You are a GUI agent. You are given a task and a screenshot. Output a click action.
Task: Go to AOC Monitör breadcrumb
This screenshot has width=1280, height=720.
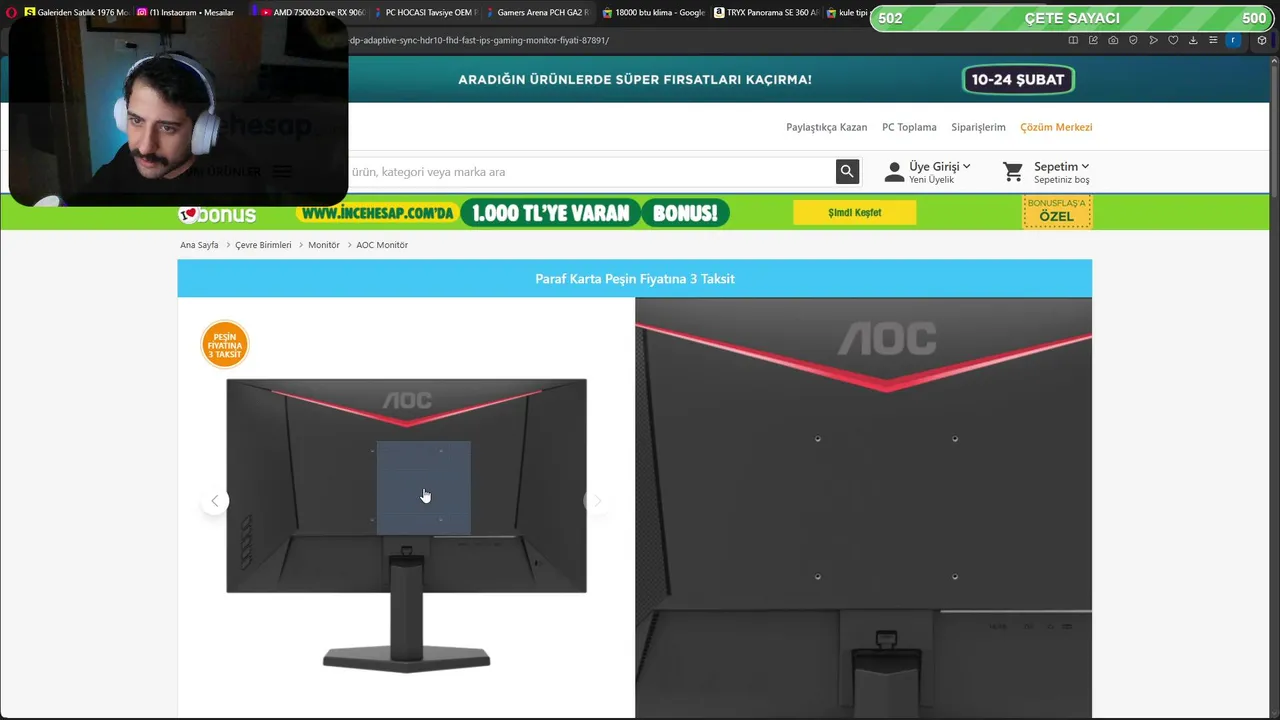382,245
